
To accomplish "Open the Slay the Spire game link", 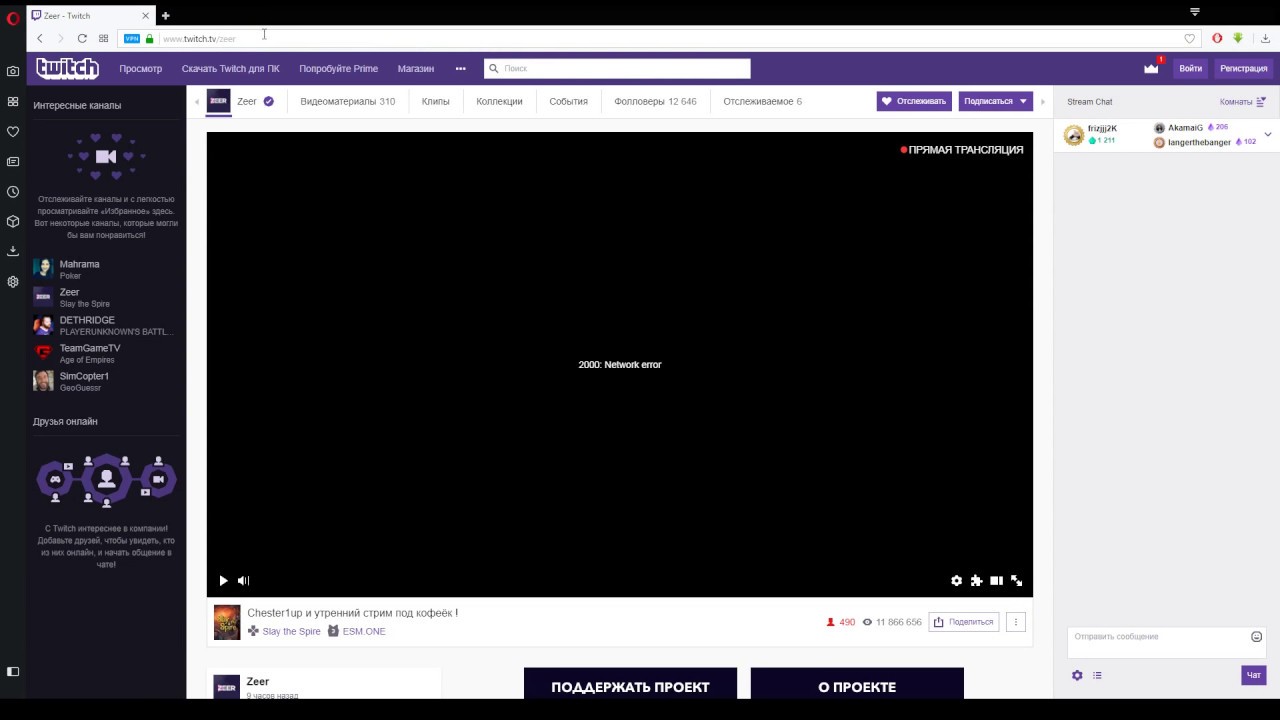I will point(291,631).
